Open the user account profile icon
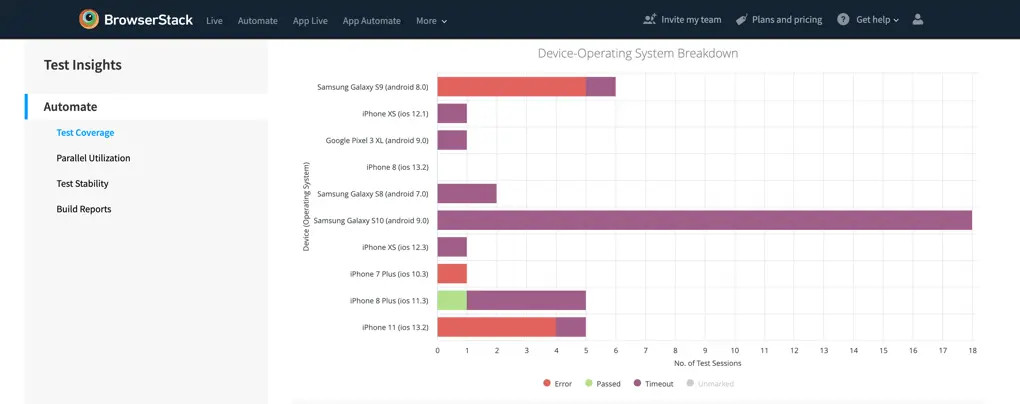This screenshot has height=404, width=1020. click(918, 20)
